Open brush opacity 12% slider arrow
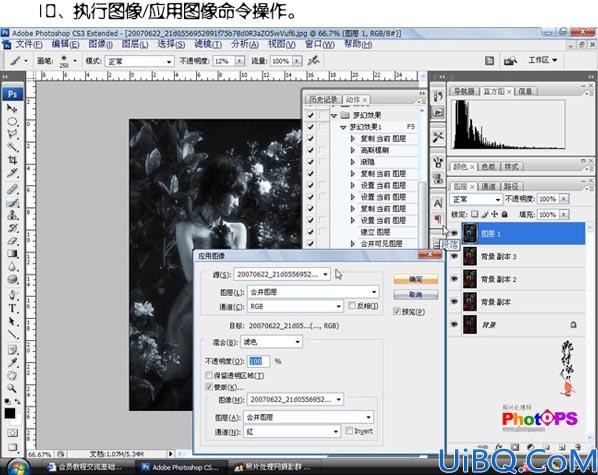The height and width of the screenshot is (475, 598). coord(240,61)
